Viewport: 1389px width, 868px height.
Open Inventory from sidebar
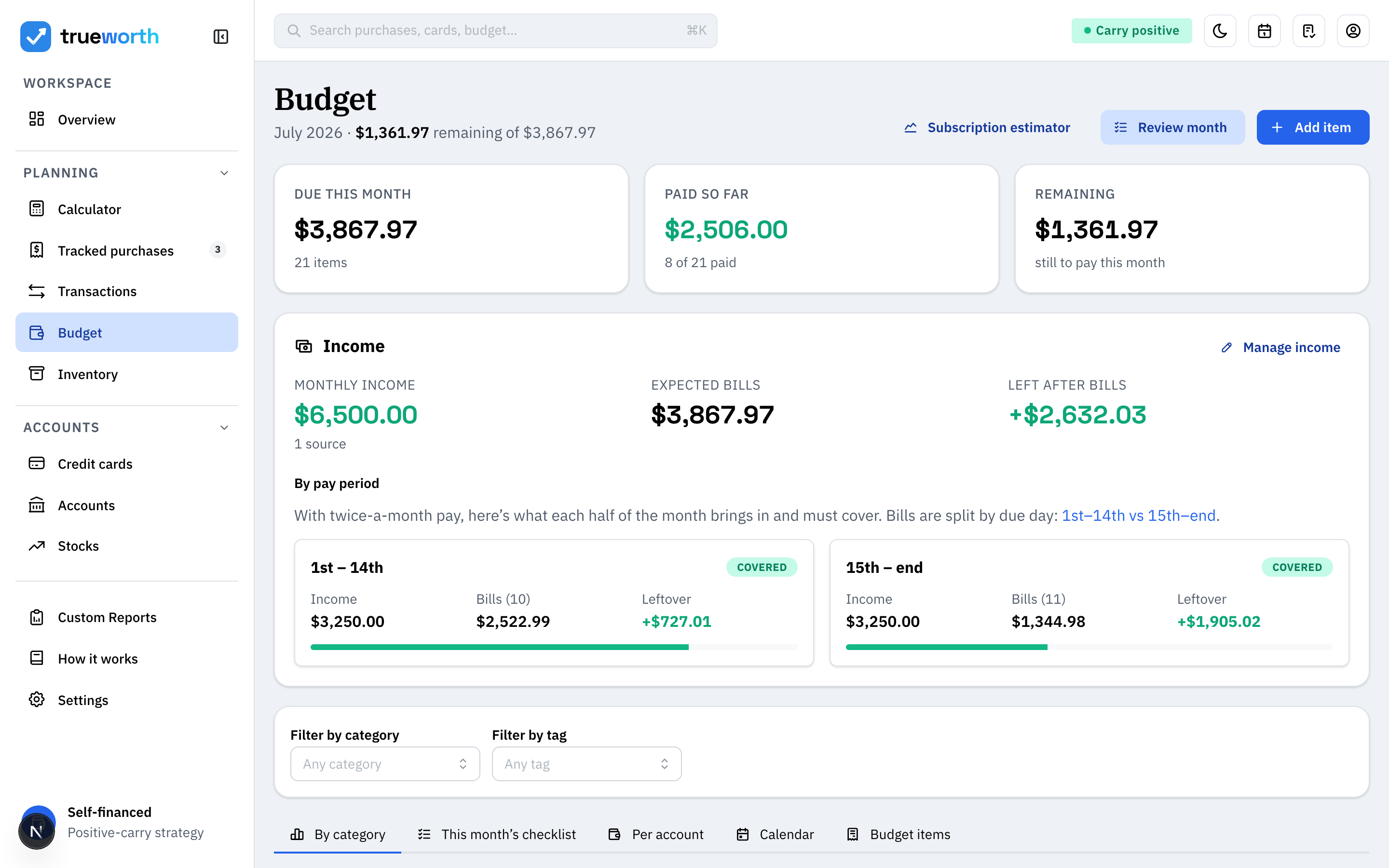127,374
